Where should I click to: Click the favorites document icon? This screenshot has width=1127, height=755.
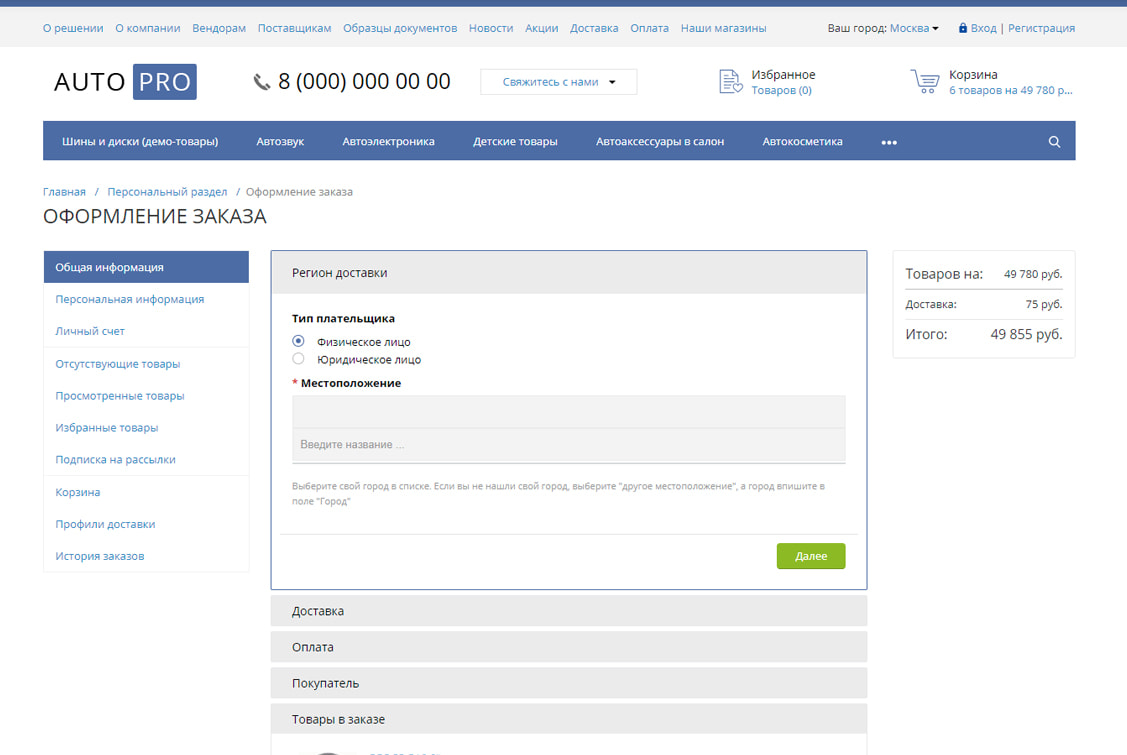point(731,82)
